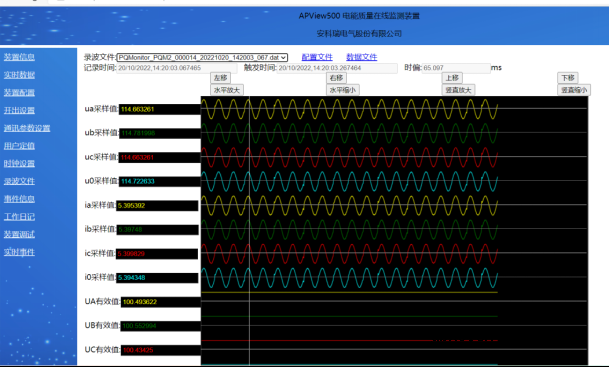Open the 工作日记 link
Image resolution: width=609 pixels, height=367 pixels.
pos(19,217)
